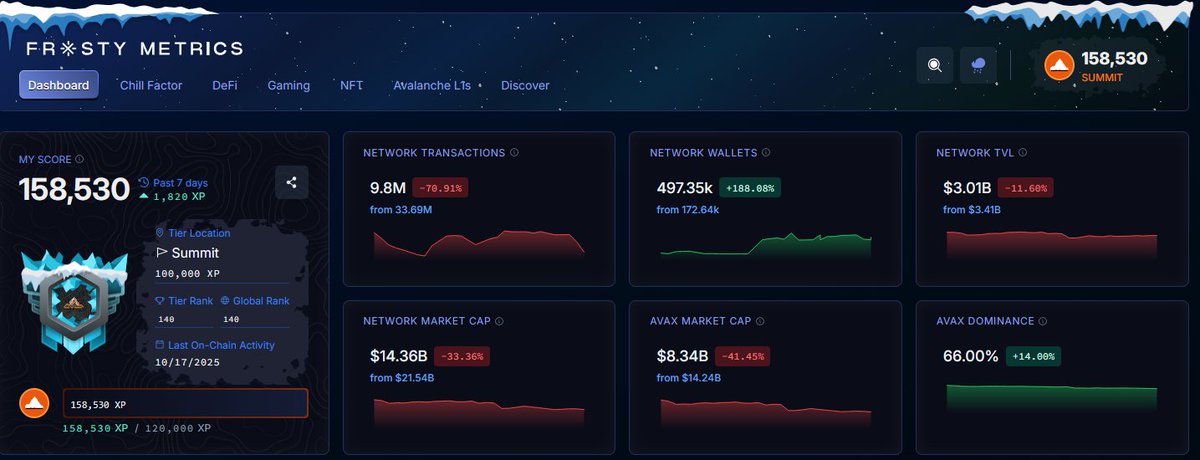
Task: Click the Summit flag icon
Action: coord(162,253)
